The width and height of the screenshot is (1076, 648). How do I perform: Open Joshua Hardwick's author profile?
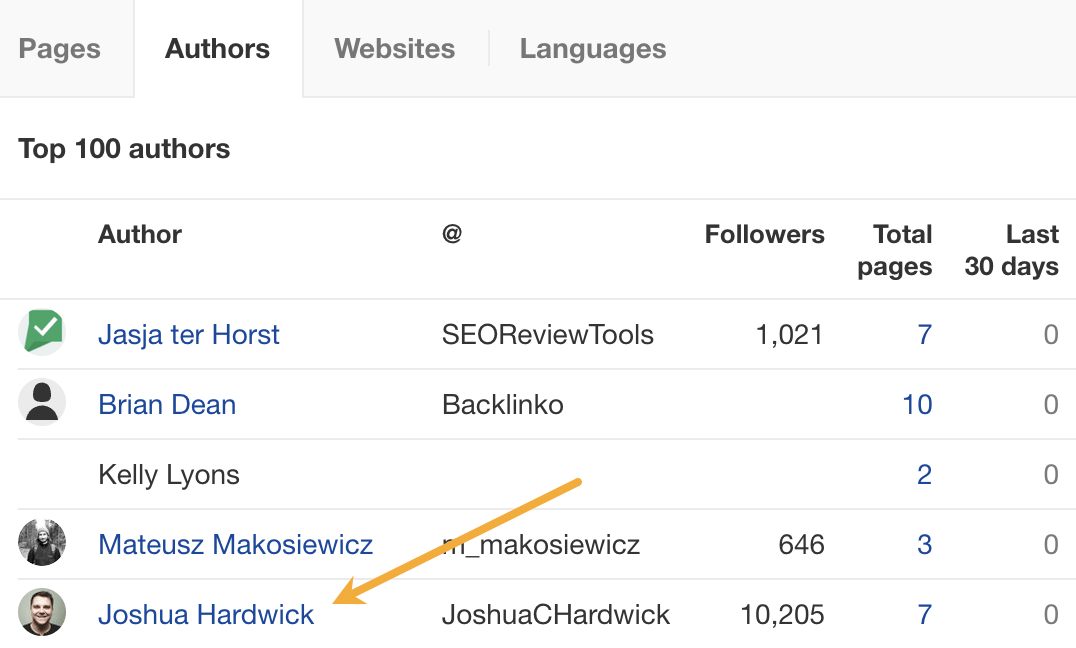(205, 614)
